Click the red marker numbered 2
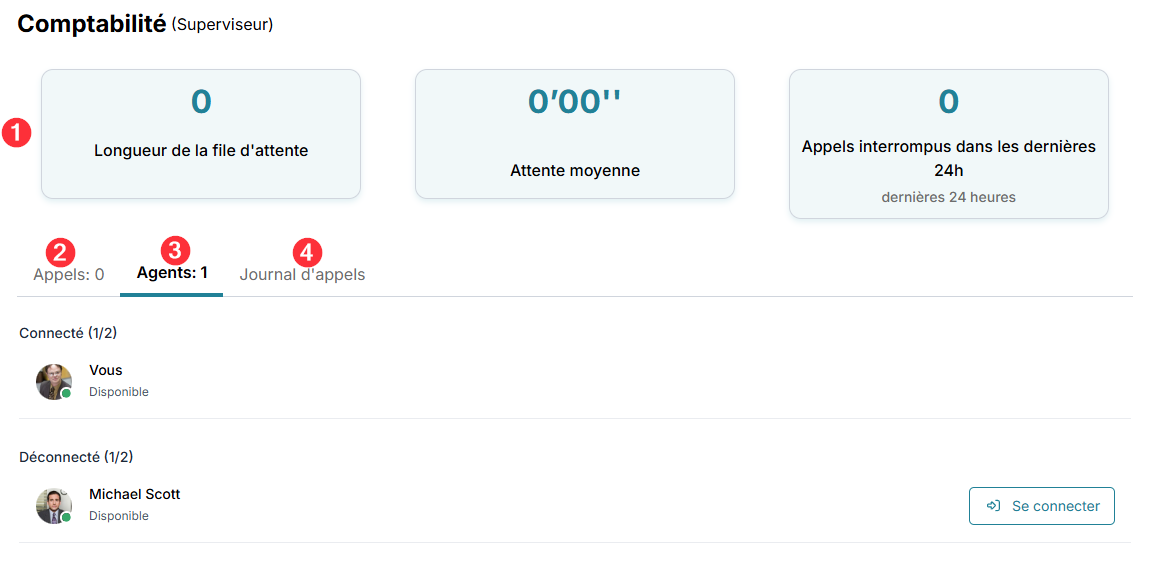Viewport: 1150px width, 582px height. [x=62, y=251]
